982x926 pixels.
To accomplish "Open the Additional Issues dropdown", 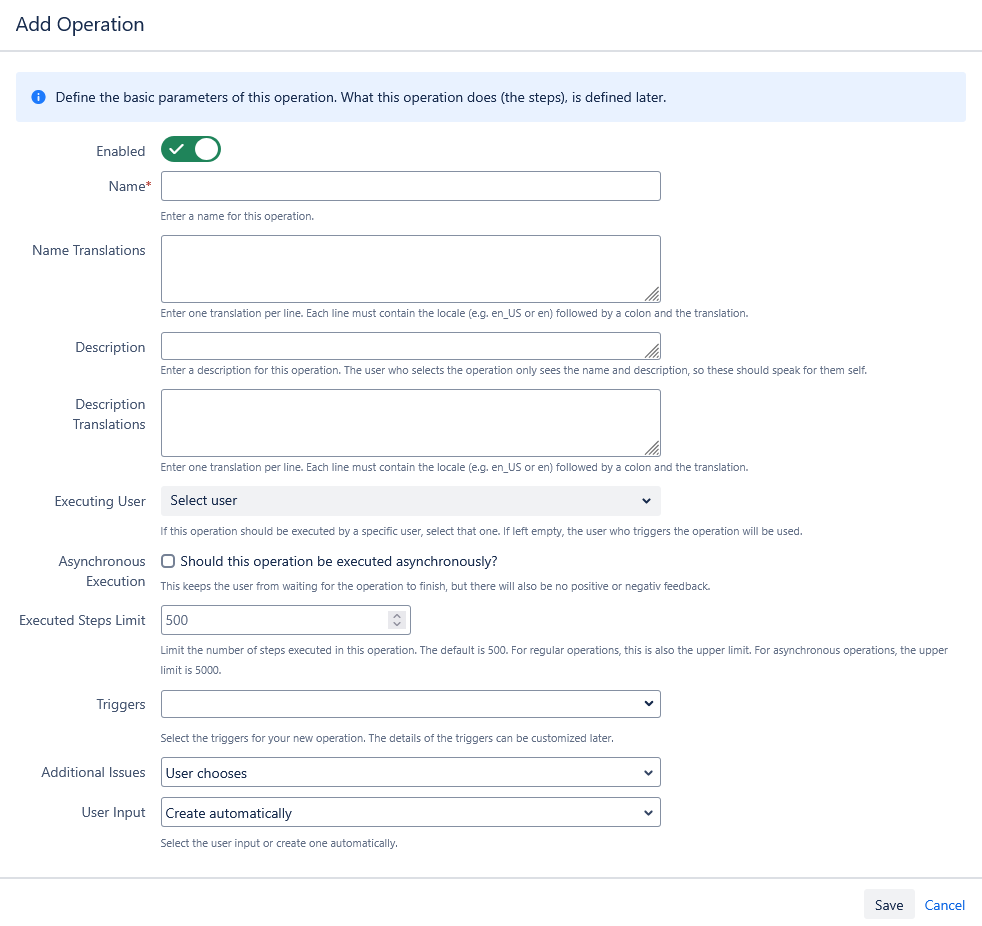I will click(x=410, y=773).
